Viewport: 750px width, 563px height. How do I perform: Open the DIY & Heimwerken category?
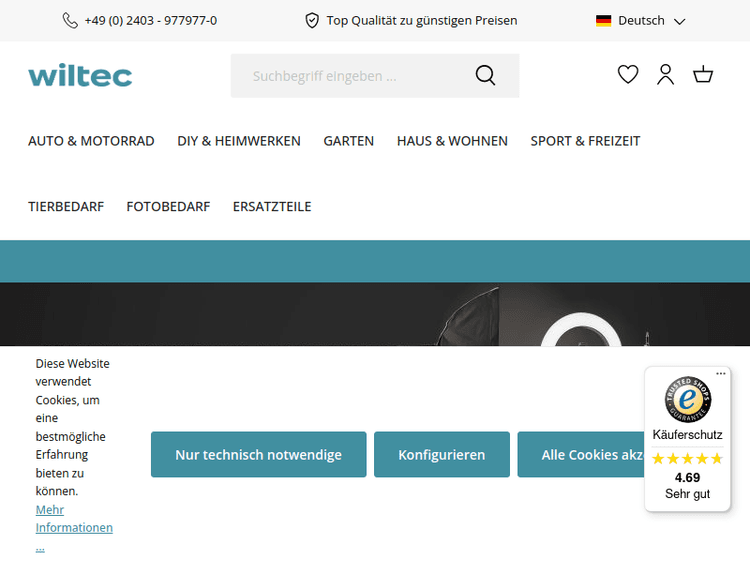[239, 141]
